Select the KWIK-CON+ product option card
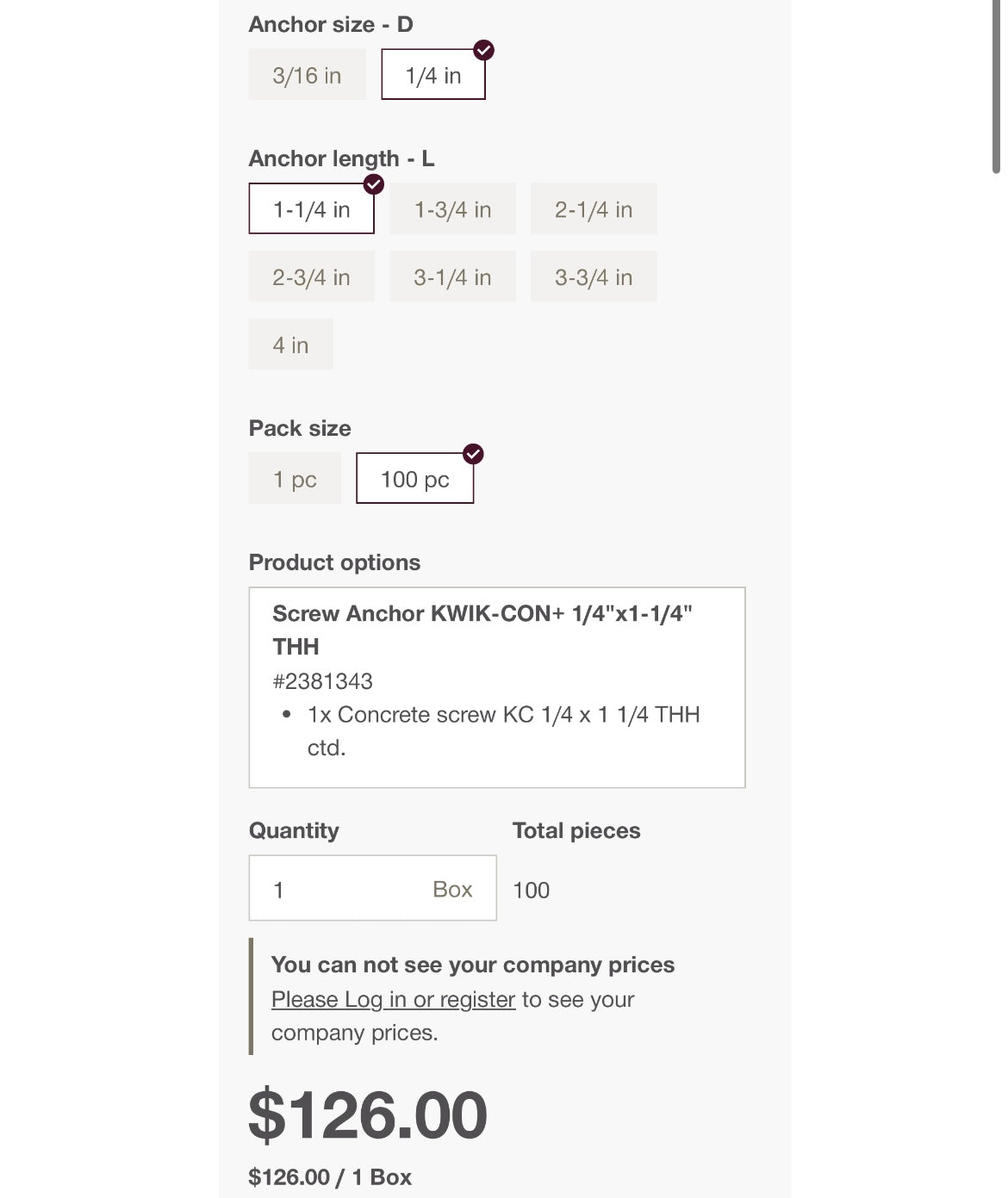1008x1198 pixels. (x=496, y=687)
